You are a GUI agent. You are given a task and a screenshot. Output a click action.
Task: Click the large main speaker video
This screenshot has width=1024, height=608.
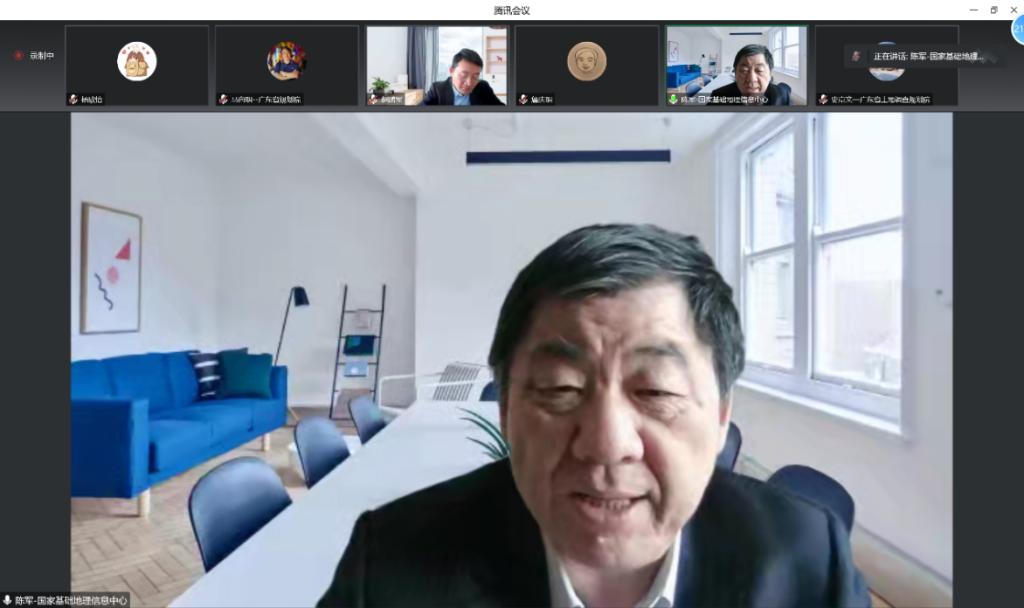click(511, 360)
